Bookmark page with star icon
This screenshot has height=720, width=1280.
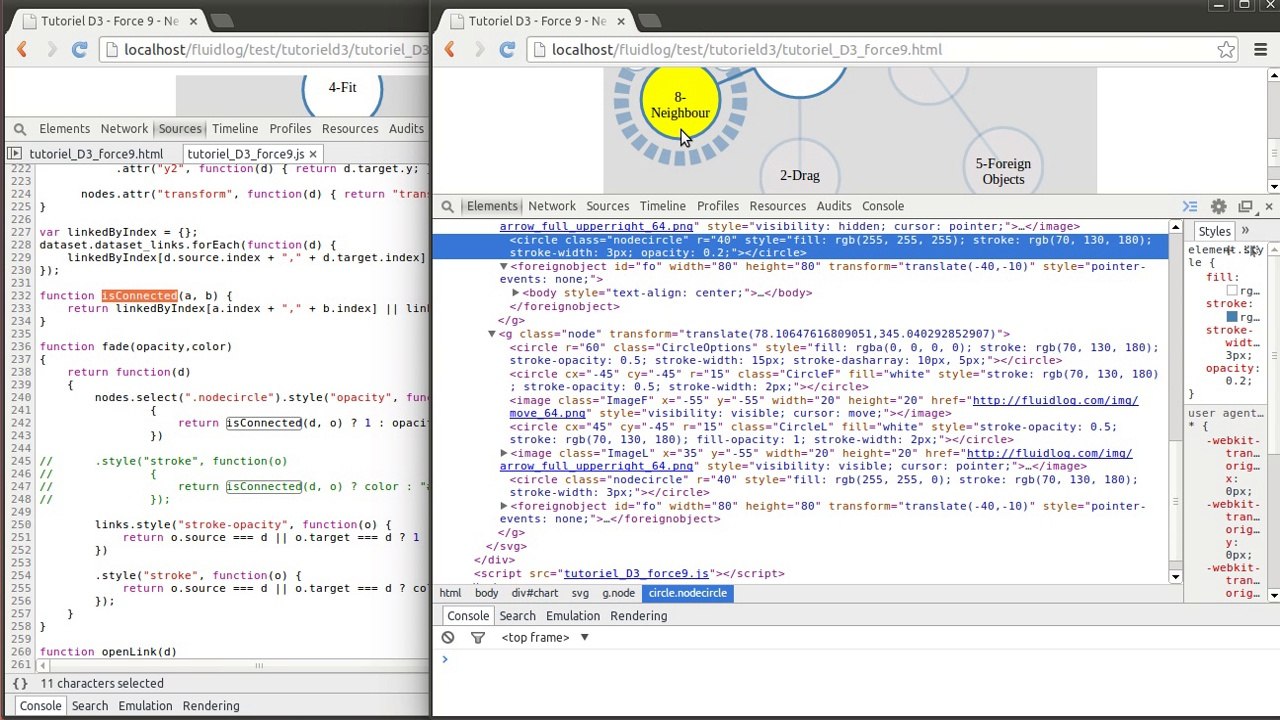coord(1226,50)
